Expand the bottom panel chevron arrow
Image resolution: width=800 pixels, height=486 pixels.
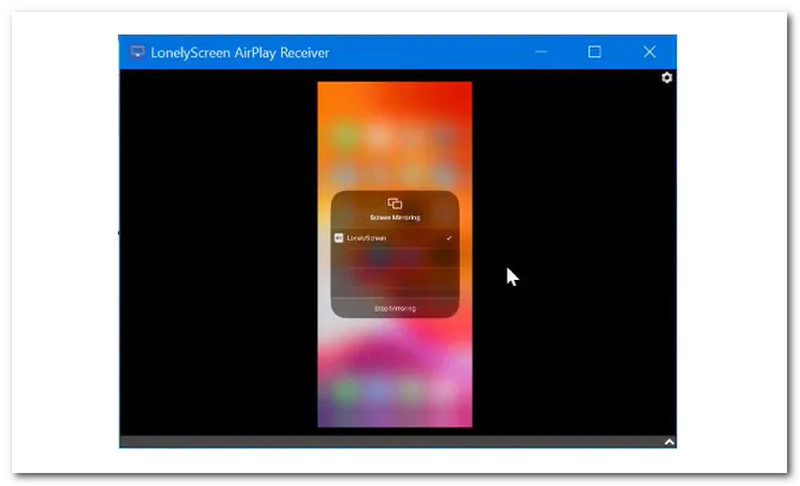click(x=669, y=442)
